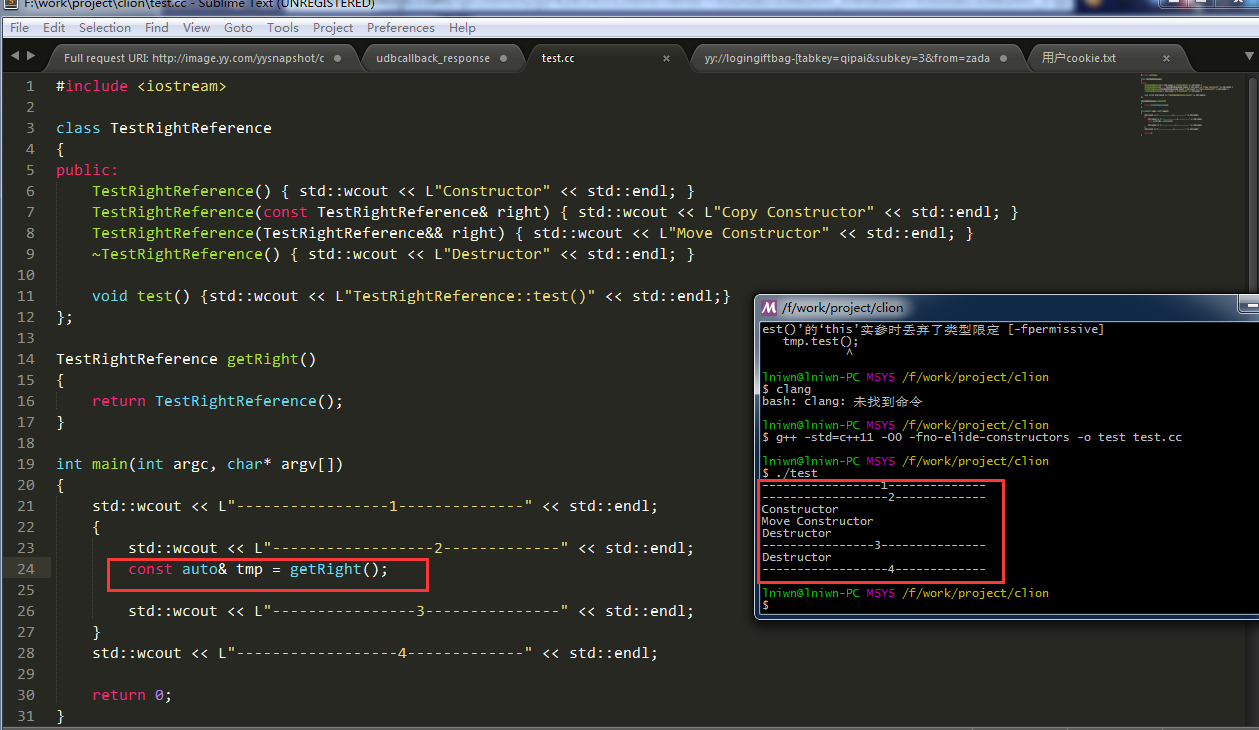This screenshot has height=730, width=1259.
Task: Click unsaved dot on Full request URI tab
Action: [x=338, y=58]
